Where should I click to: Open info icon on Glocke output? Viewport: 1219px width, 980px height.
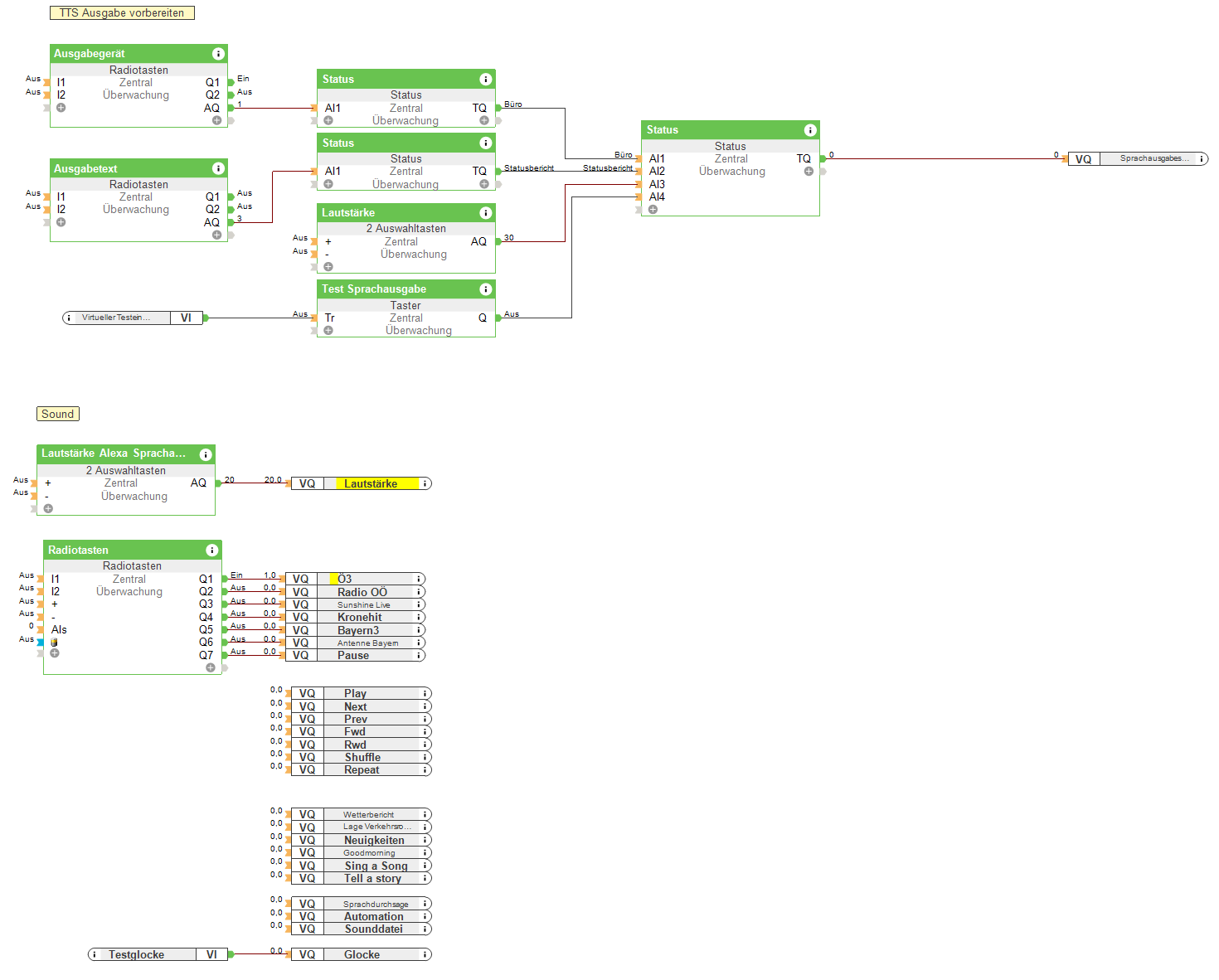coord(425,954)
